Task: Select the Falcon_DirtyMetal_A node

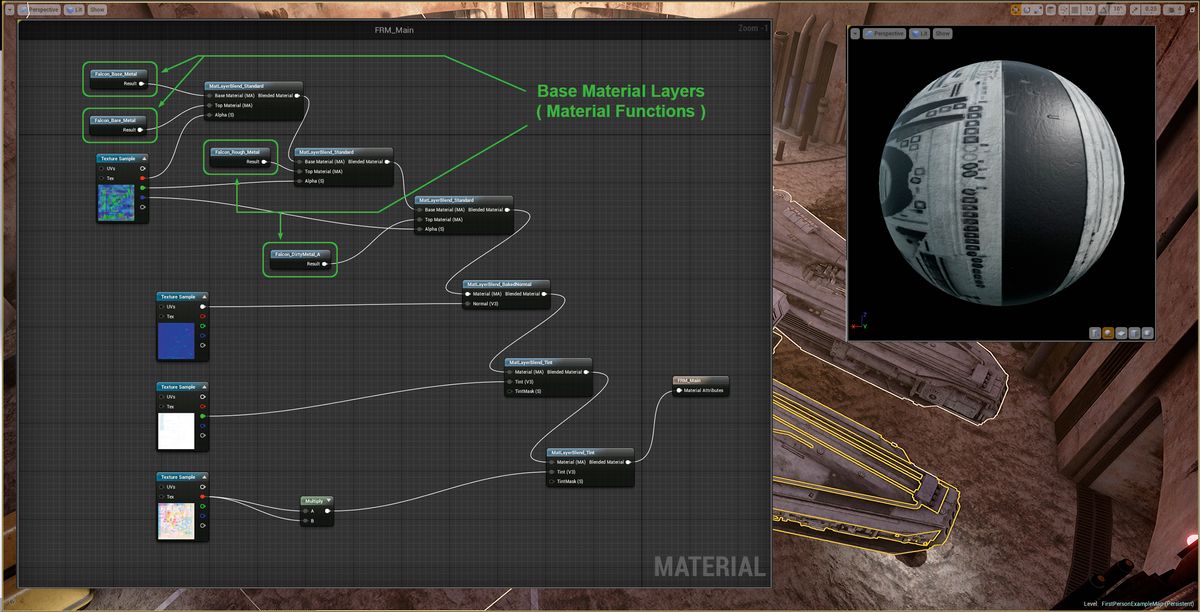Action: click(x=300, y=255)
